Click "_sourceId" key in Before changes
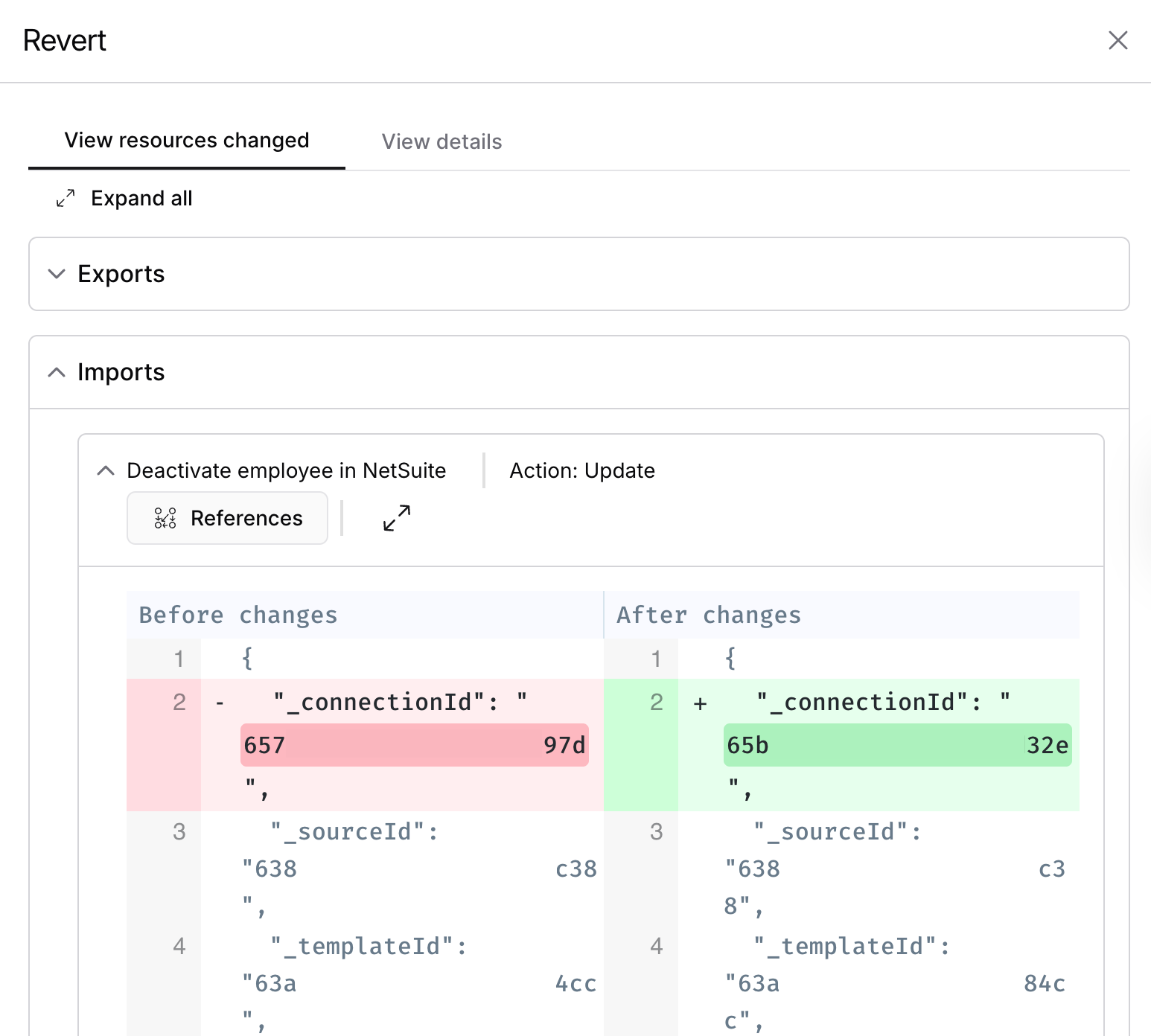 pyautogui.click(x=348, y=831)
